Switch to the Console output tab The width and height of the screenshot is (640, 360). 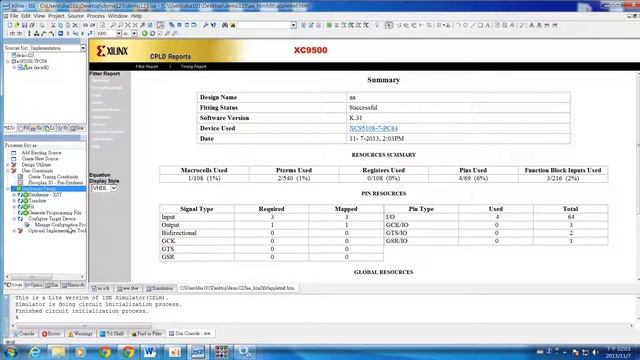24,333
